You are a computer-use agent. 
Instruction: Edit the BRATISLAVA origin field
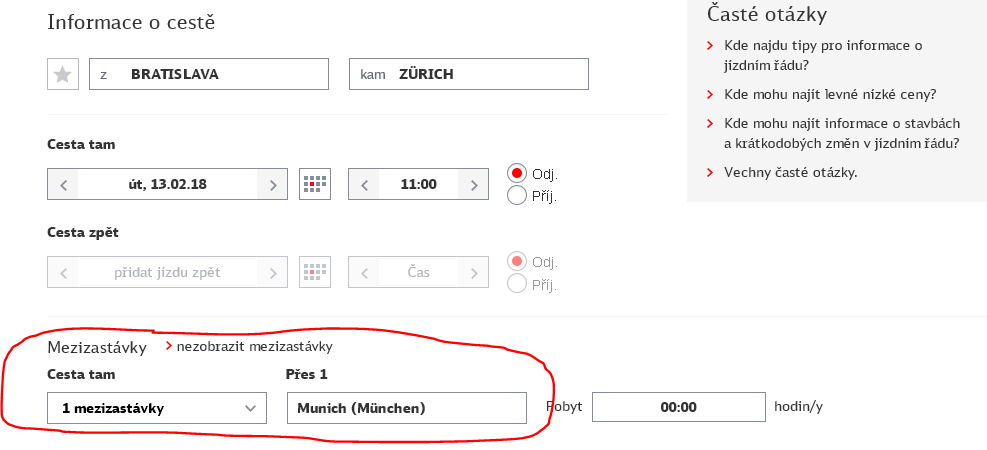tap(209, 74)
